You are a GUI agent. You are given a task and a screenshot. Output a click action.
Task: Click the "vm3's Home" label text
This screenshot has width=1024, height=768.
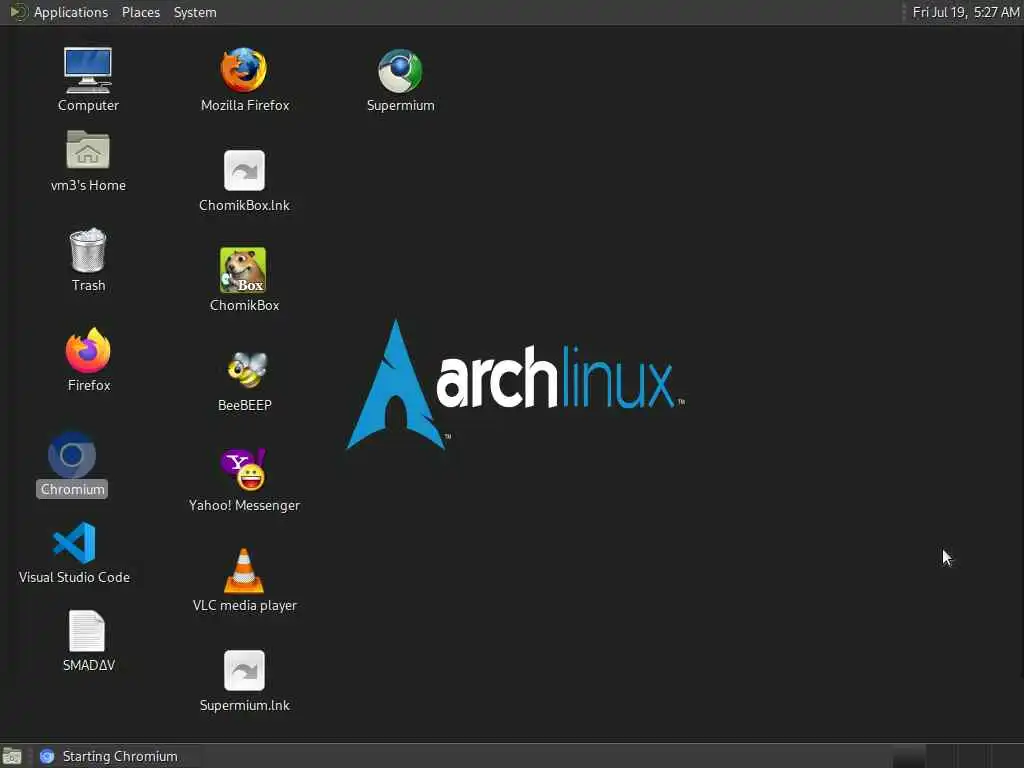coord(88,185)
